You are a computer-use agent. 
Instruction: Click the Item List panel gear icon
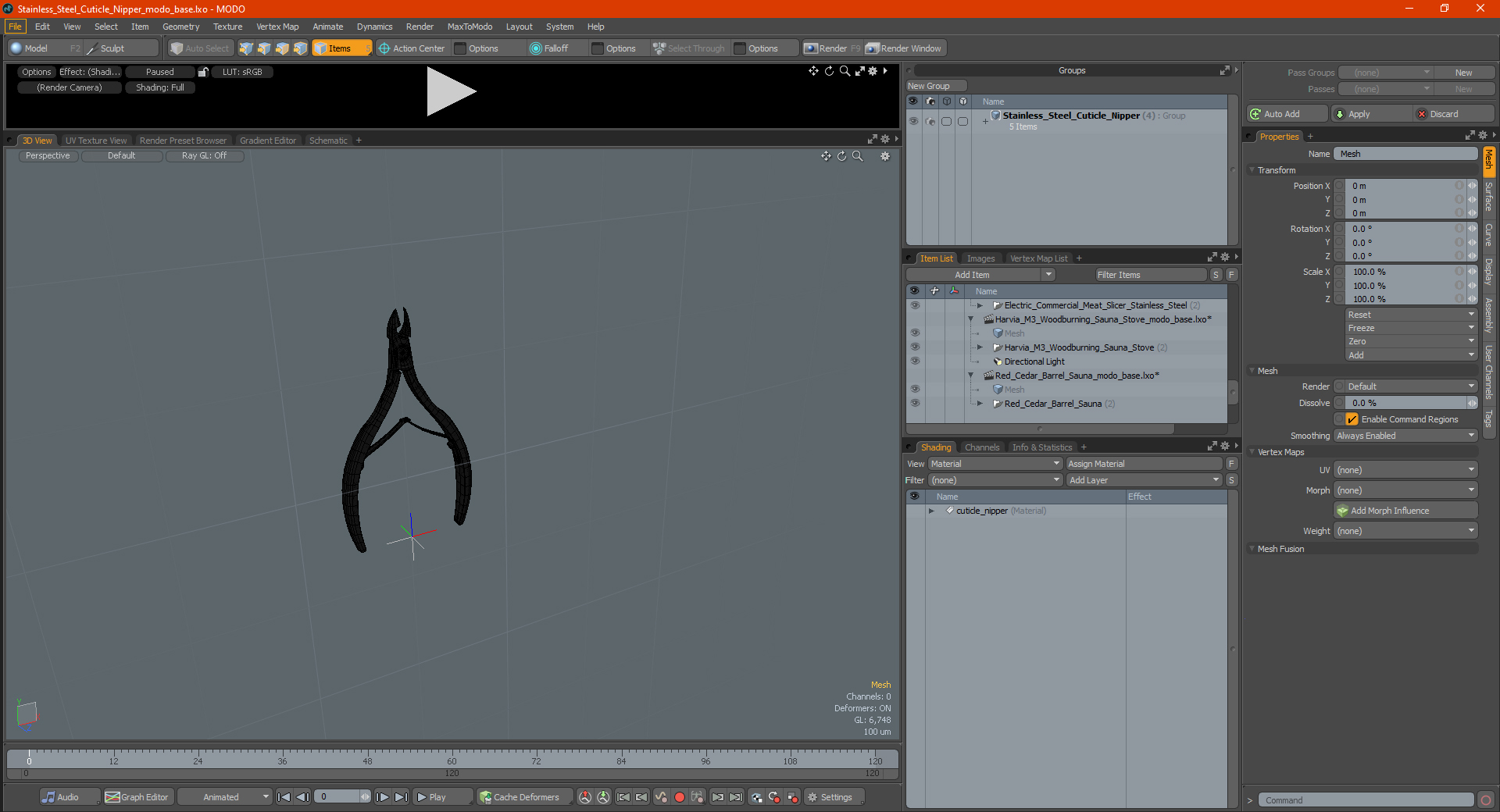(1225, 258)
